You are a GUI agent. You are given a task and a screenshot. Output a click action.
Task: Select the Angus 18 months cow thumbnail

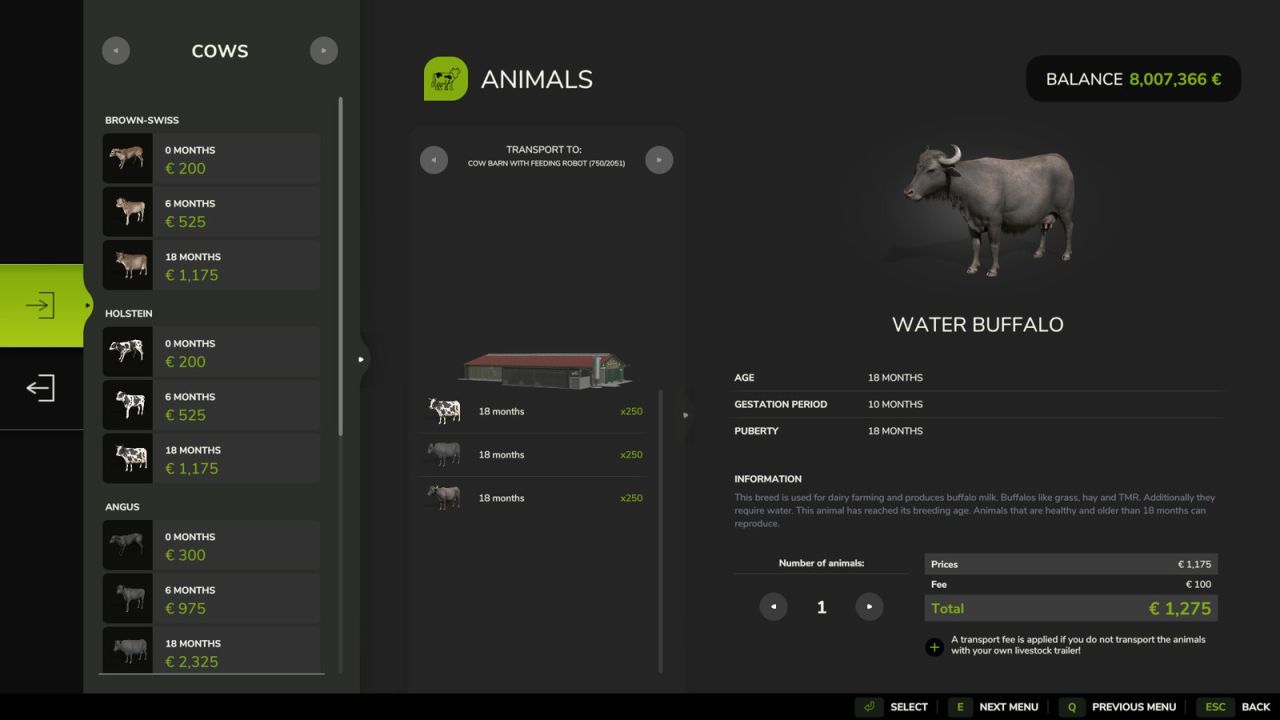pyautogui.click(x=127, y=650)
